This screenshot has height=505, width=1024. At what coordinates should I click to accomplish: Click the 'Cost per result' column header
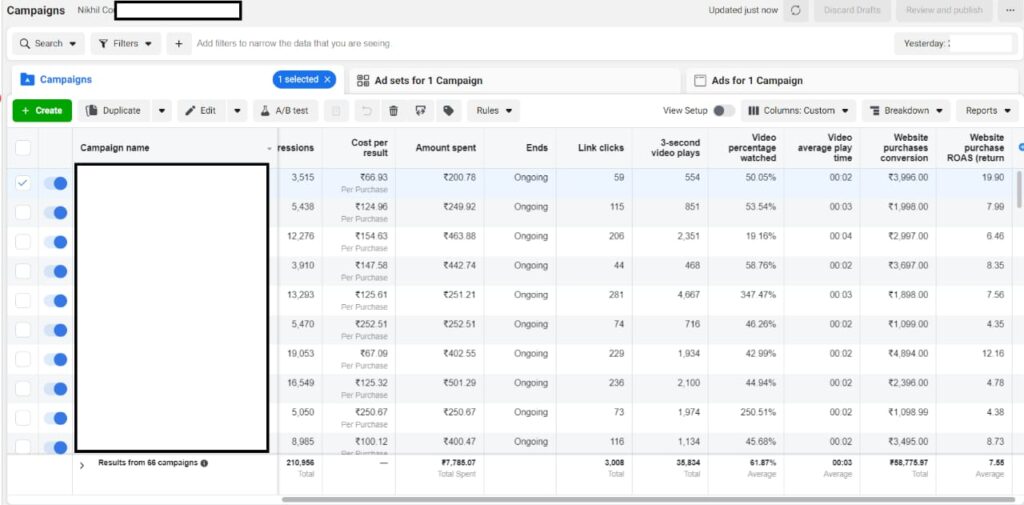[x=360, y=148]
